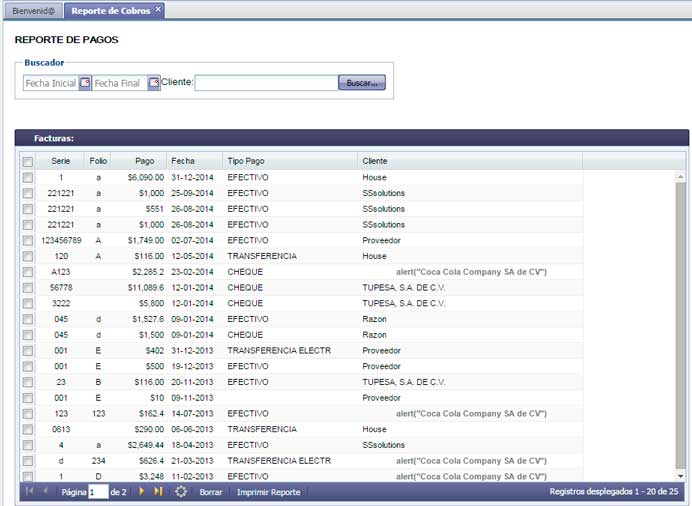Viewport: 692px width, 506px height.
Task: Toggle the select-all checkbox in grid header
Action: point(28,161)
